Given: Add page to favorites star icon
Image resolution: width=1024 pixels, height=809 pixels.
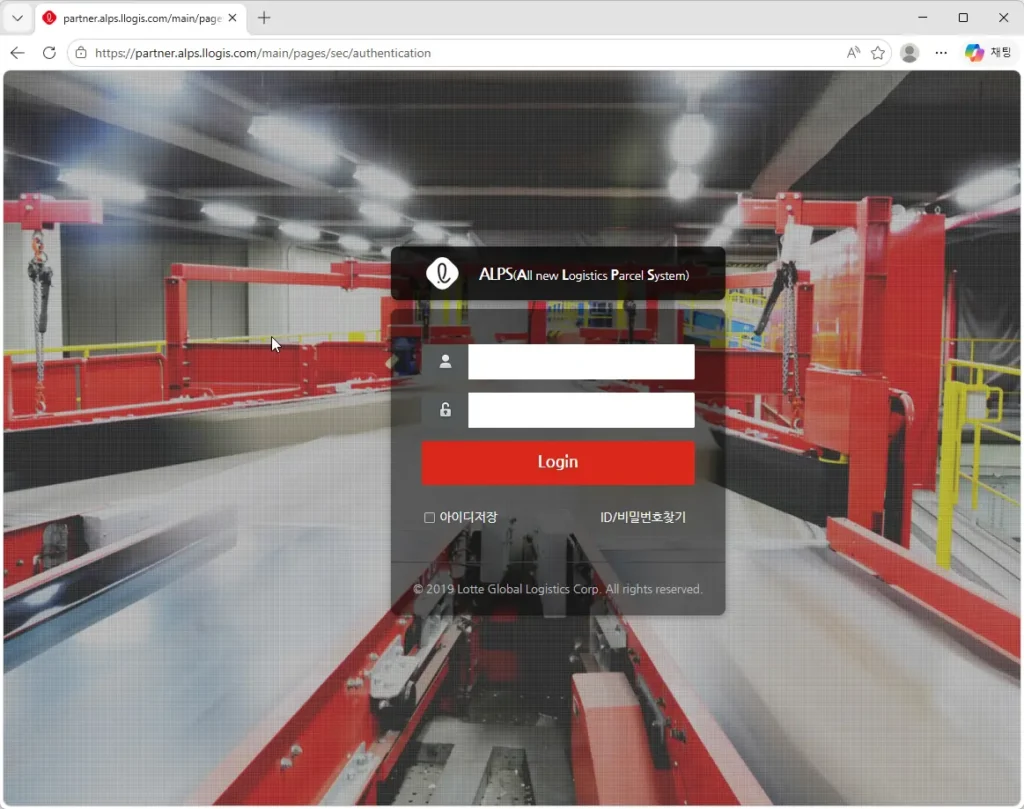Looking at the screenshot, I should [x=878, y=53].
